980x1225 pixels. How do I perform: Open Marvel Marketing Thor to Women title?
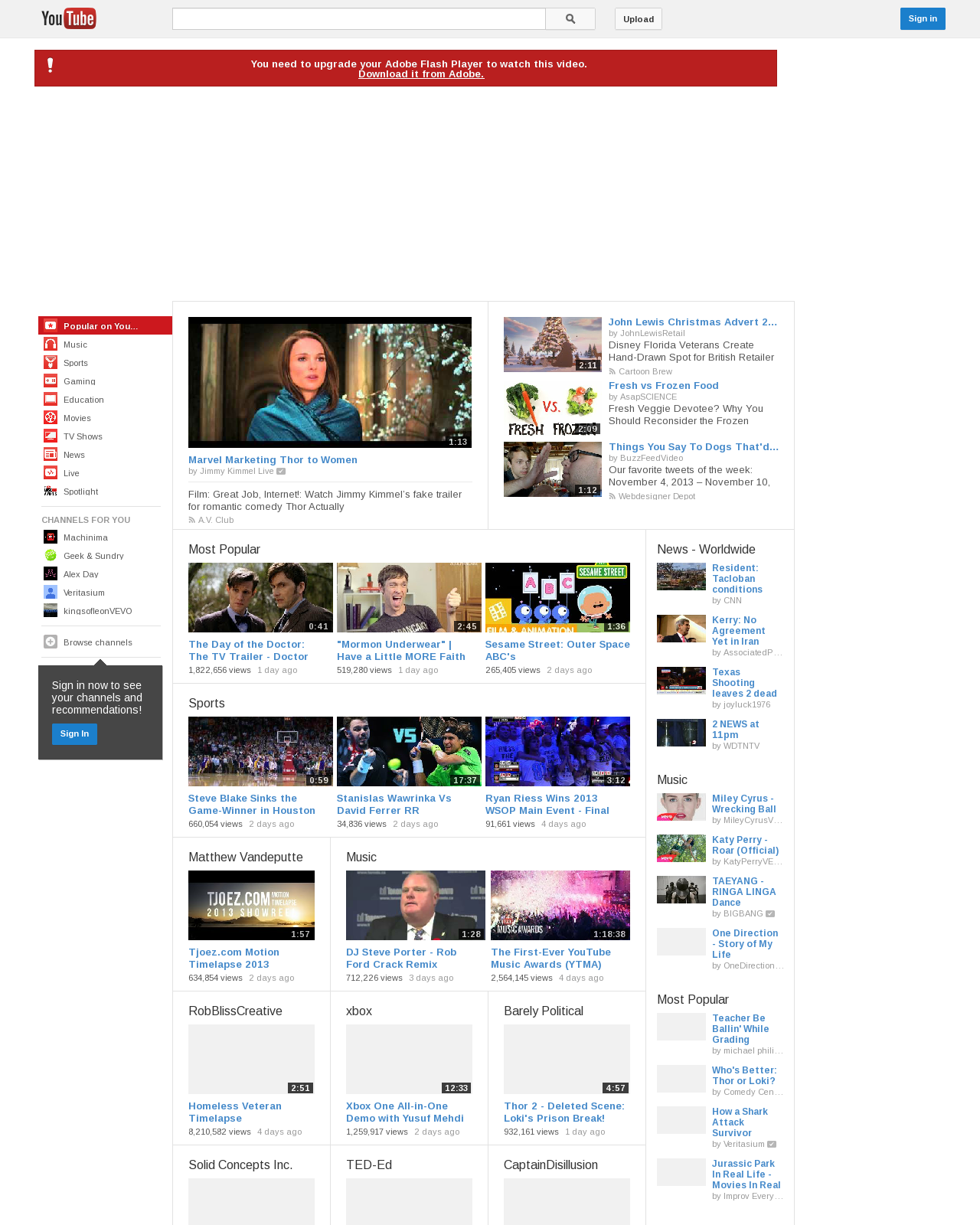click(273, 459)
